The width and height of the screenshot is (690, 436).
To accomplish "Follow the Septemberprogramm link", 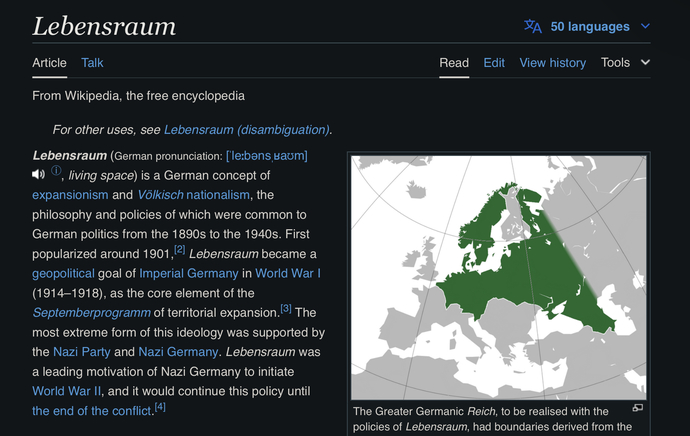I will (x=91, y=313).
